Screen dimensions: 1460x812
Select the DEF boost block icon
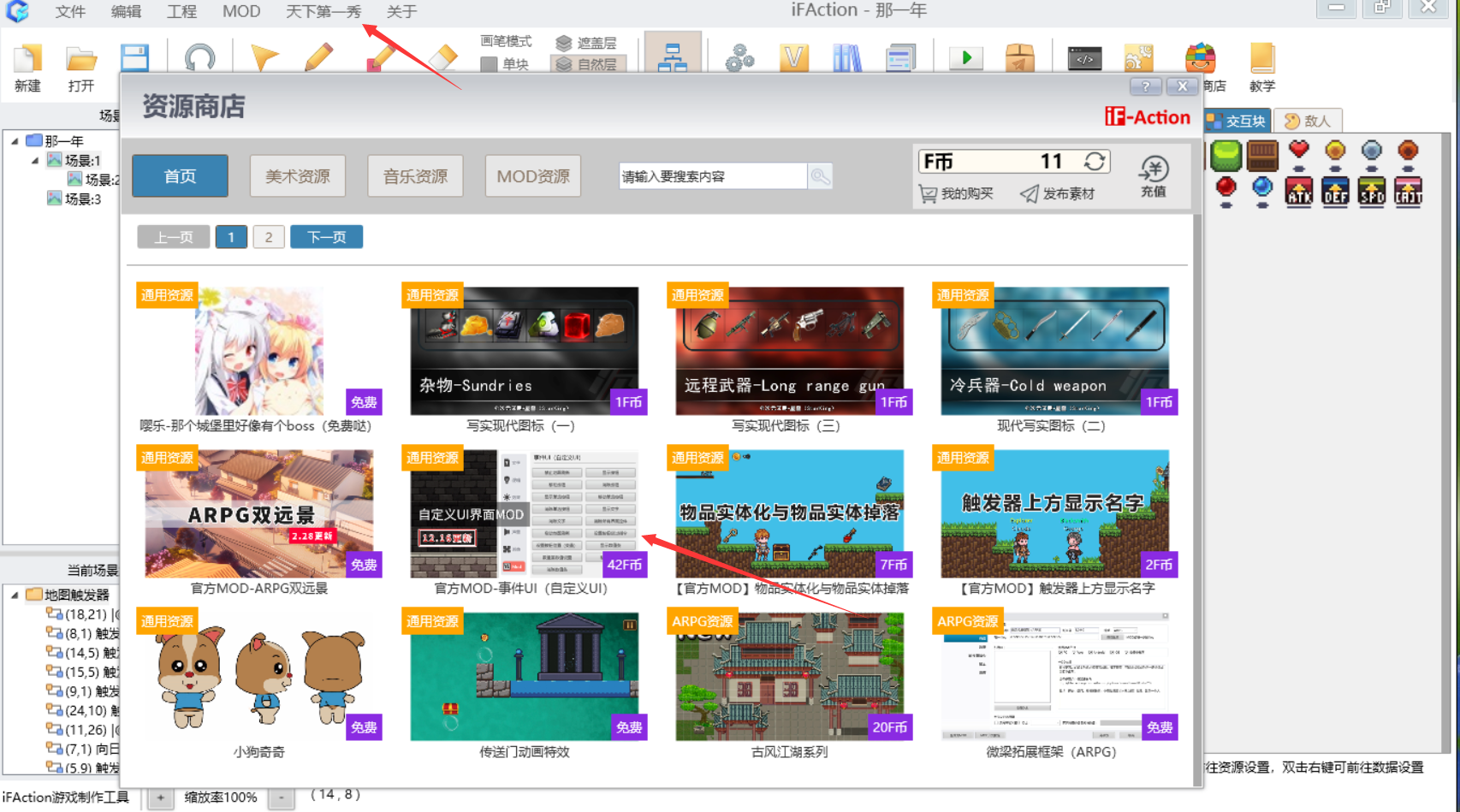point(1335,192)
